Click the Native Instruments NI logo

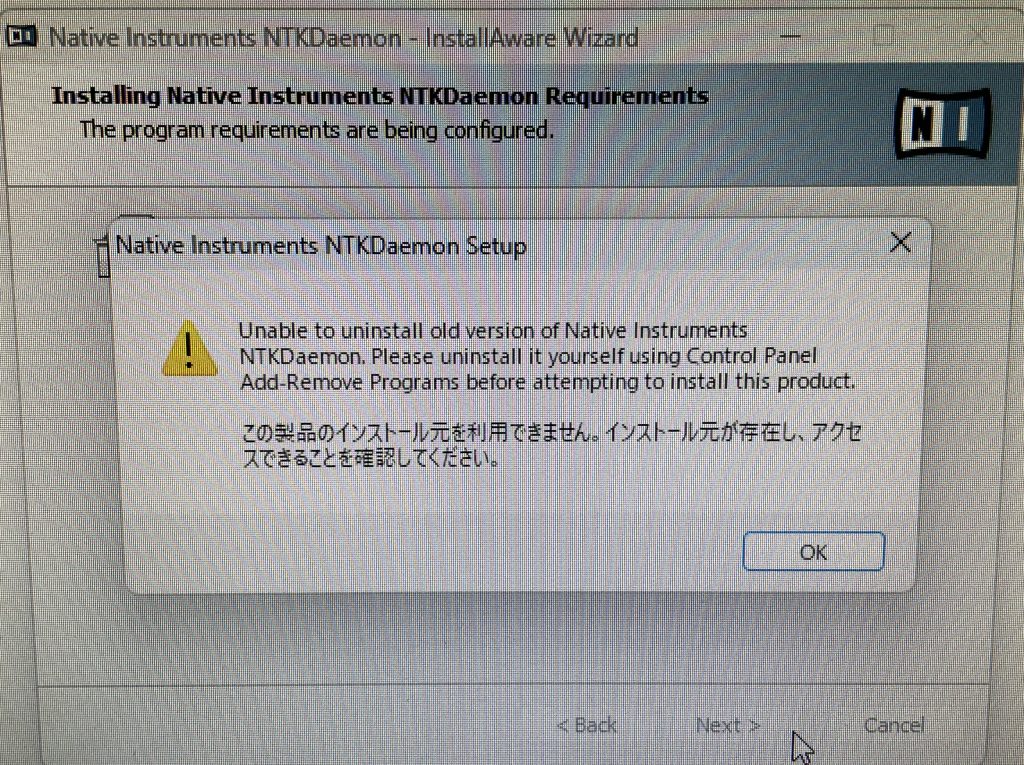click(942, 122)
